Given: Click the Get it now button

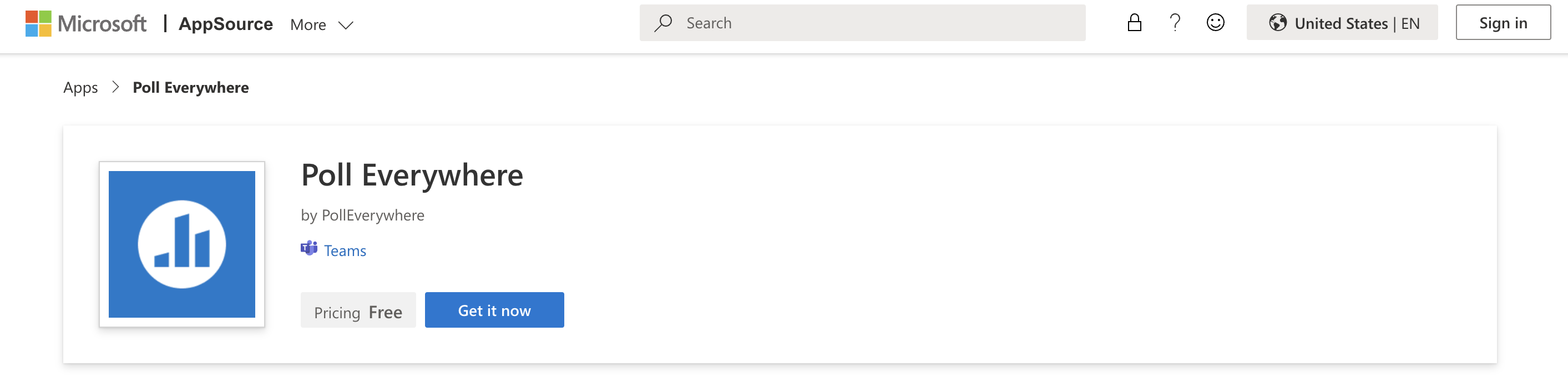Looking at the screenshot, I should 494,310.
